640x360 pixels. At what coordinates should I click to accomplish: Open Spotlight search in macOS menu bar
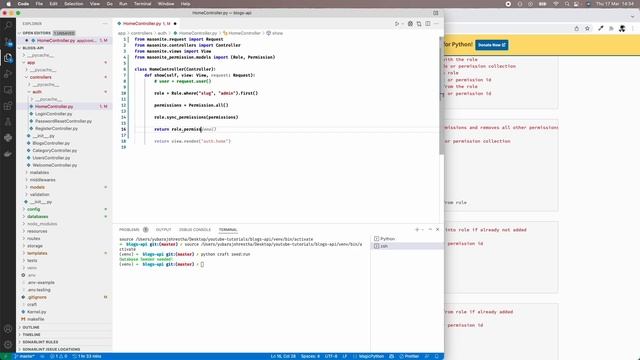pos(567,4)
